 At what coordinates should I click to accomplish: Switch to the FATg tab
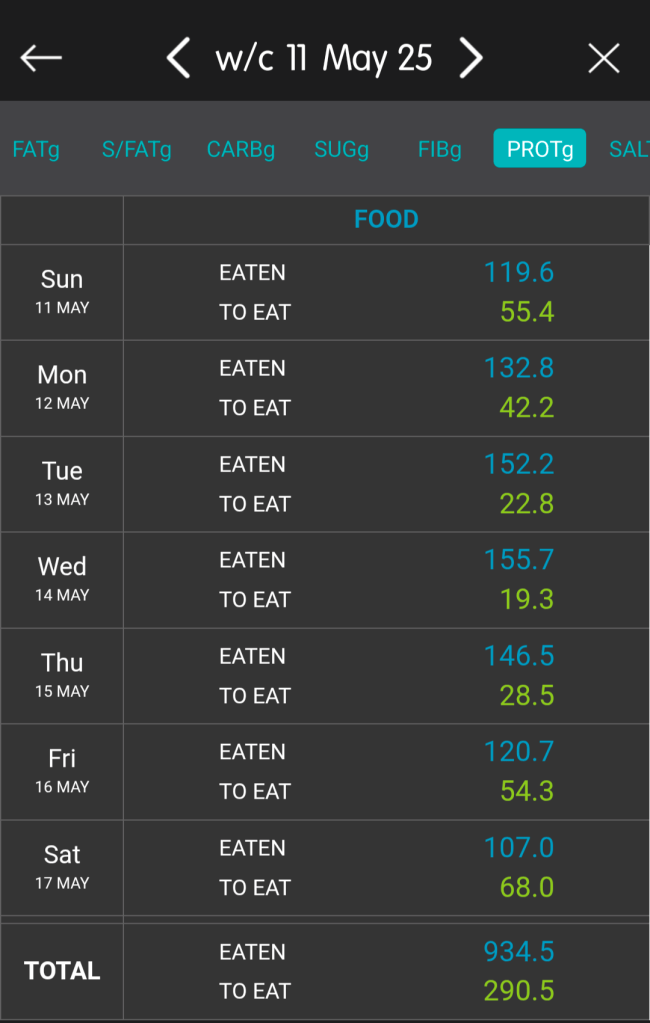pos(36,150)
